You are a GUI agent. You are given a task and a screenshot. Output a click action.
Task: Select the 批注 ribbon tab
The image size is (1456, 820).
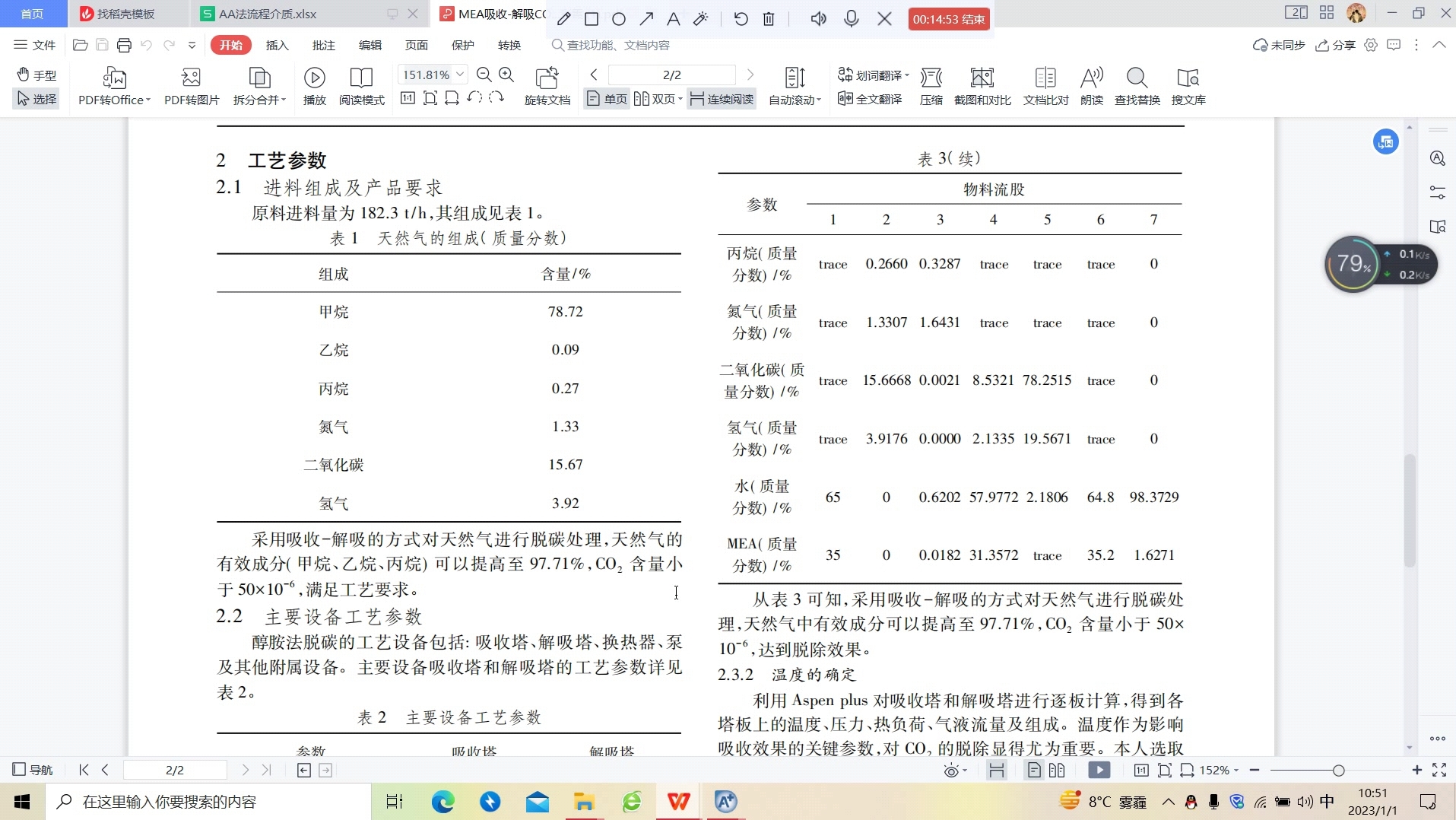[324, 45]
